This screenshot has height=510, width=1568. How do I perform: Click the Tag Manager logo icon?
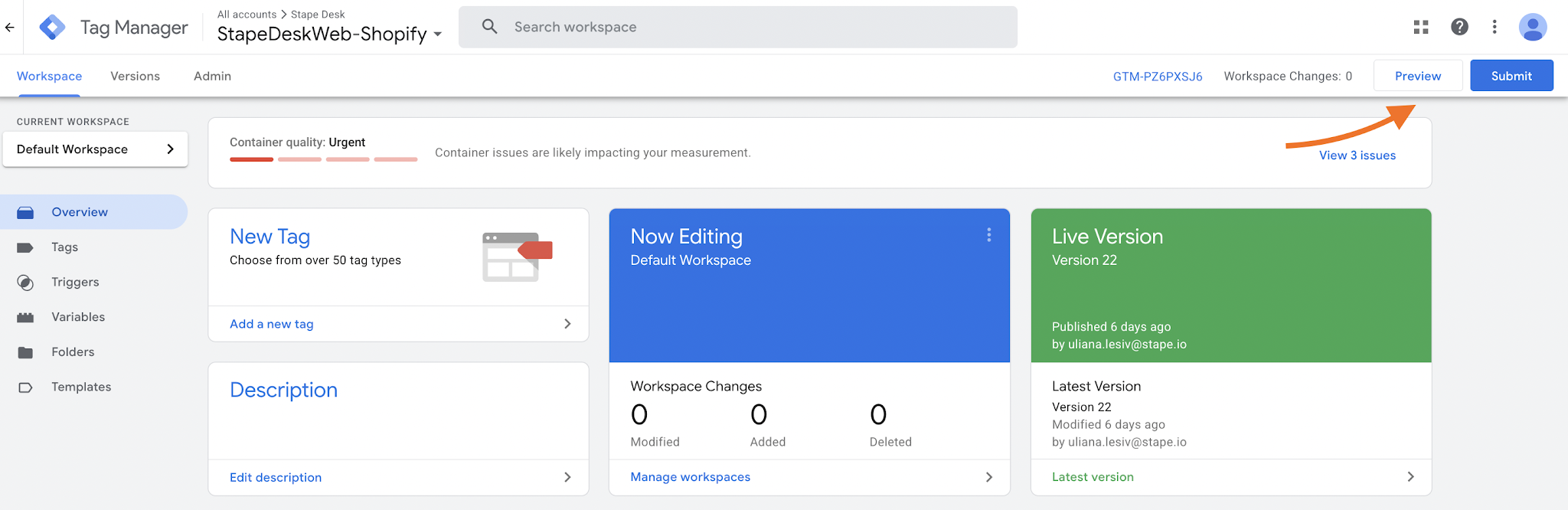point(52,28)
